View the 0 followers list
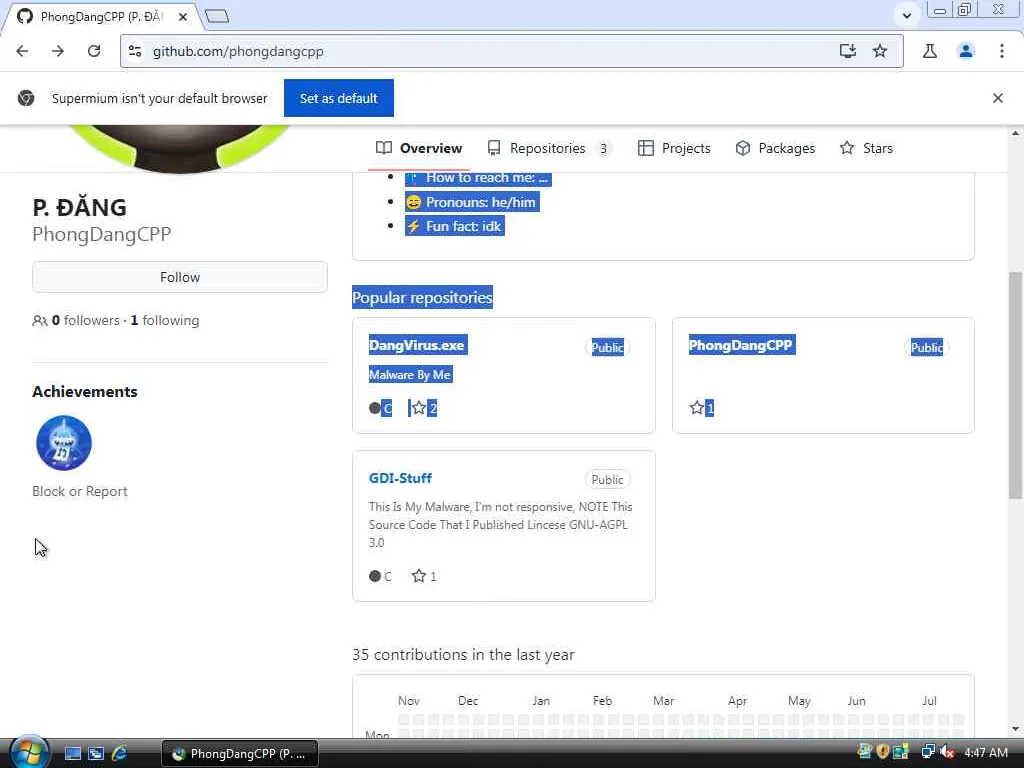The height and width of the screenshot is (768, 1024). pyautogui.click(x=86, y=320)
